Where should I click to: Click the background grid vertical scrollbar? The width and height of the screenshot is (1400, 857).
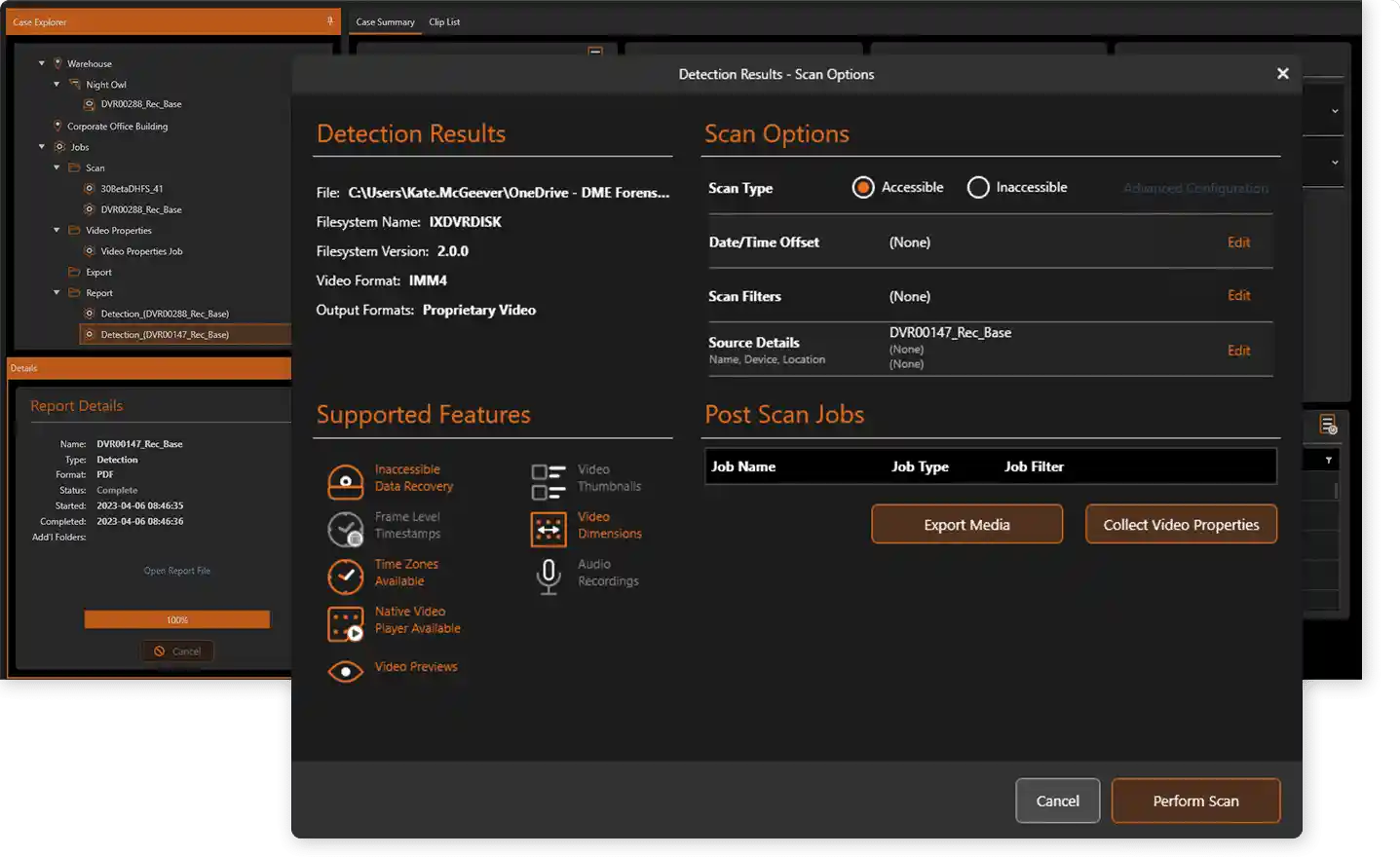coord(1335,491)
